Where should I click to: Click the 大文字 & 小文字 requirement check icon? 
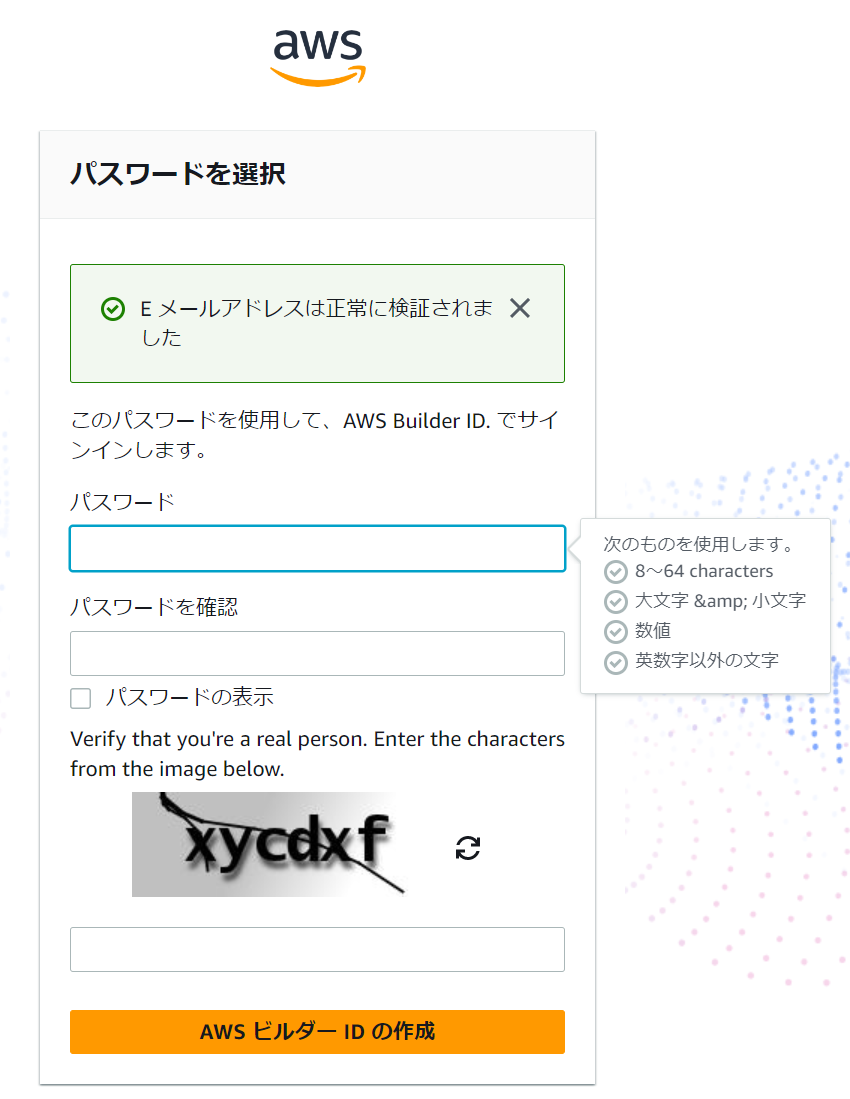click(x=616, y=601)
